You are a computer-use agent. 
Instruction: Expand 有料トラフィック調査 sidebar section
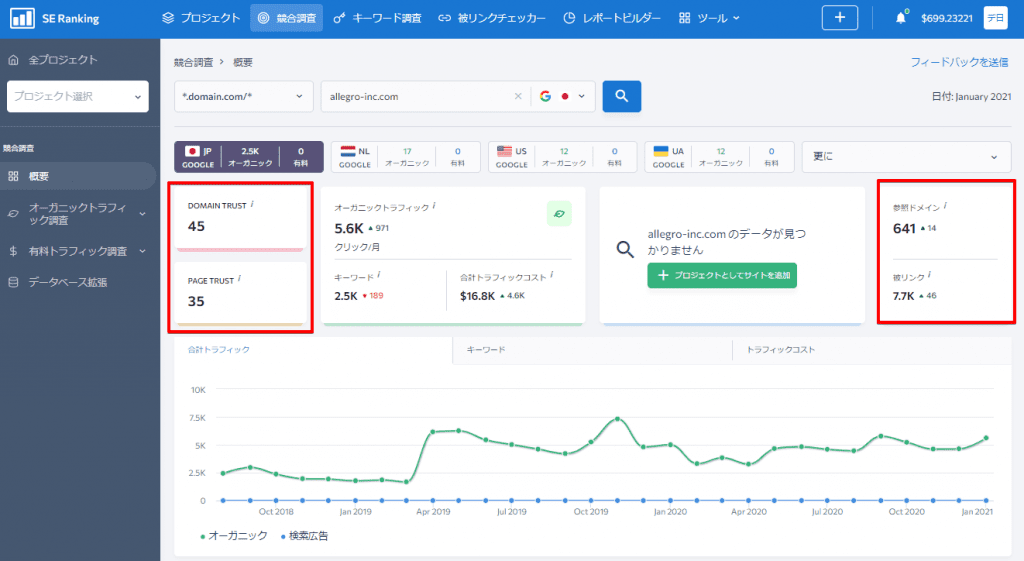pyautogui.click(x=142, y=251)
